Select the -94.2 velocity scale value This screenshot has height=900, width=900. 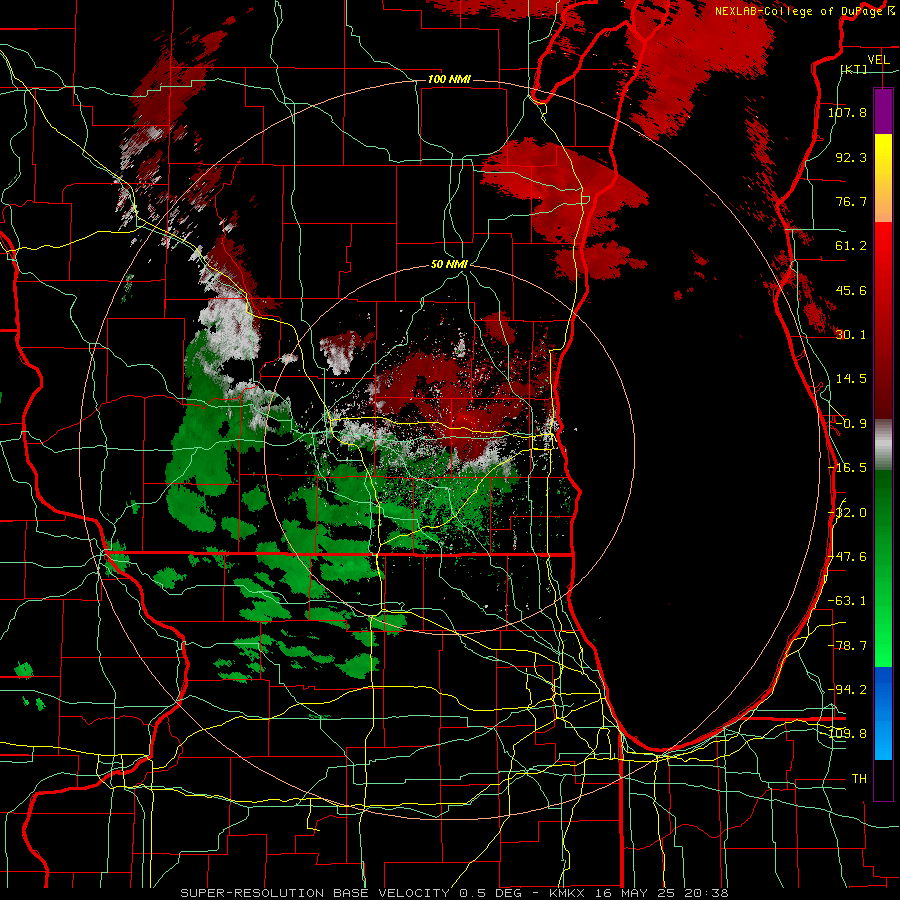pyautogui.click(x=847, y=690)
